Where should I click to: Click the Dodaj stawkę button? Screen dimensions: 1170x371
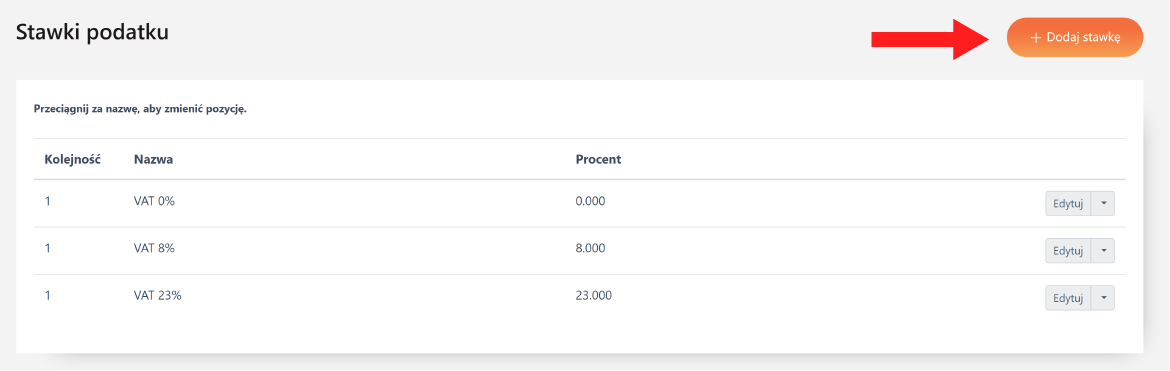click(x=1074, y=37)
